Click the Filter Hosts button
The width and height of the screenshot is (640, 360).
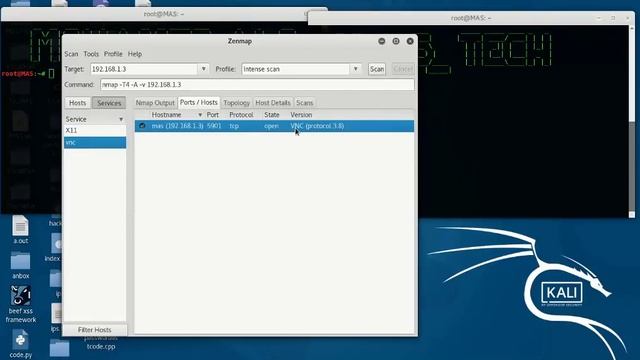click(x=95, y=330)
